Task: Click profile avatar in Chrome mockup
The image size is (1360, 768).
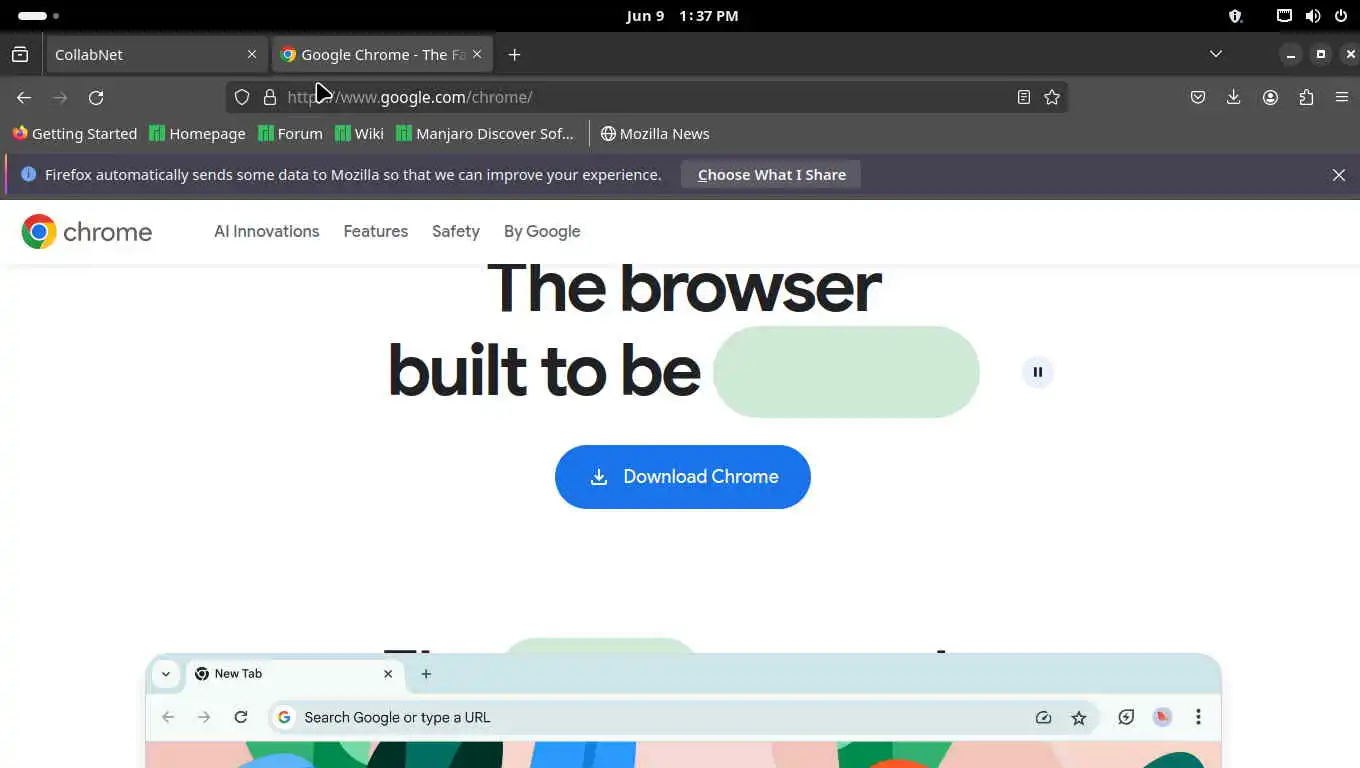Action: pyautogui.click(x=1162, y=717)
